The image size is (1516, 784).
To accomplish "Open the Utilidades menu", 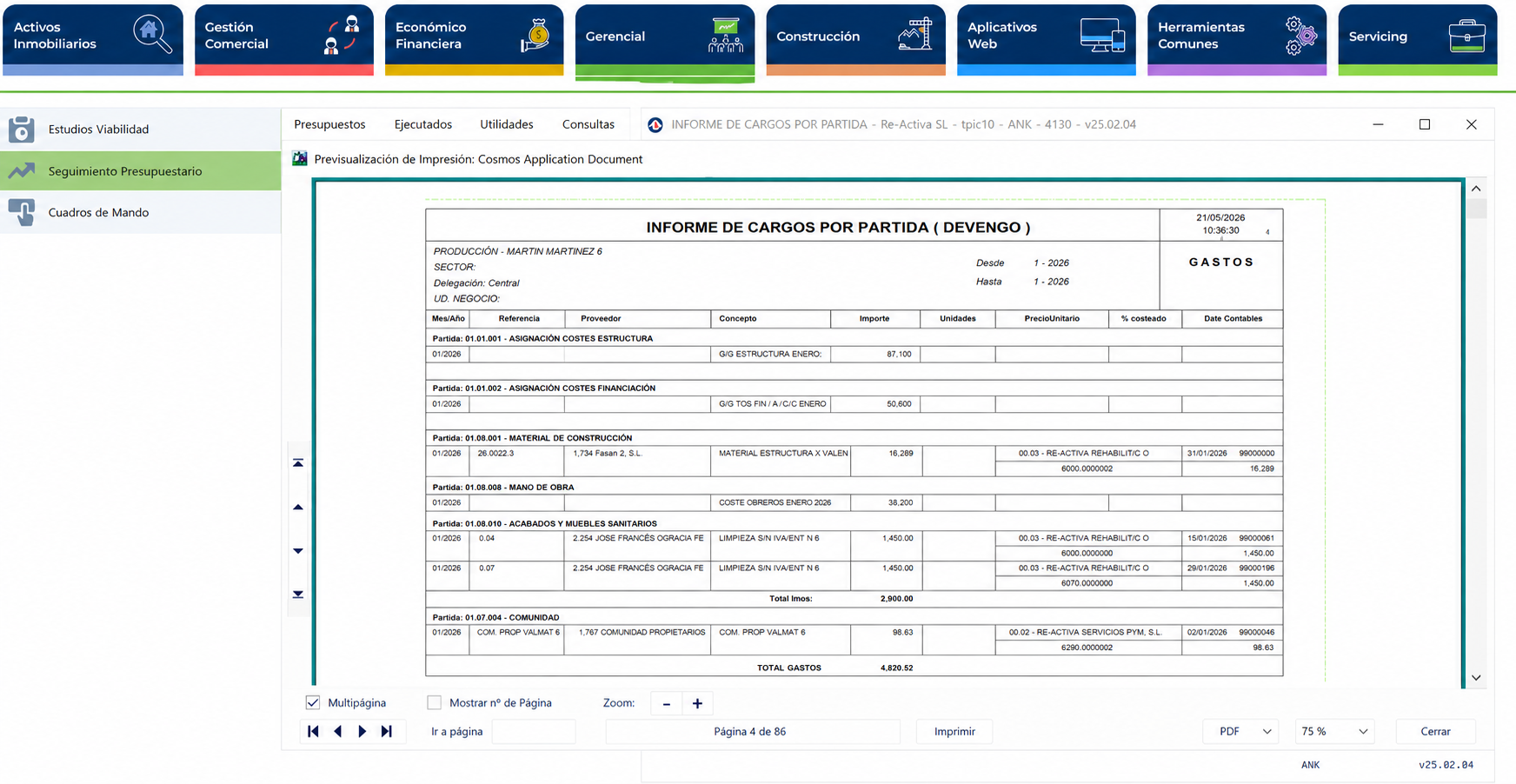I will tap(507, 124).
